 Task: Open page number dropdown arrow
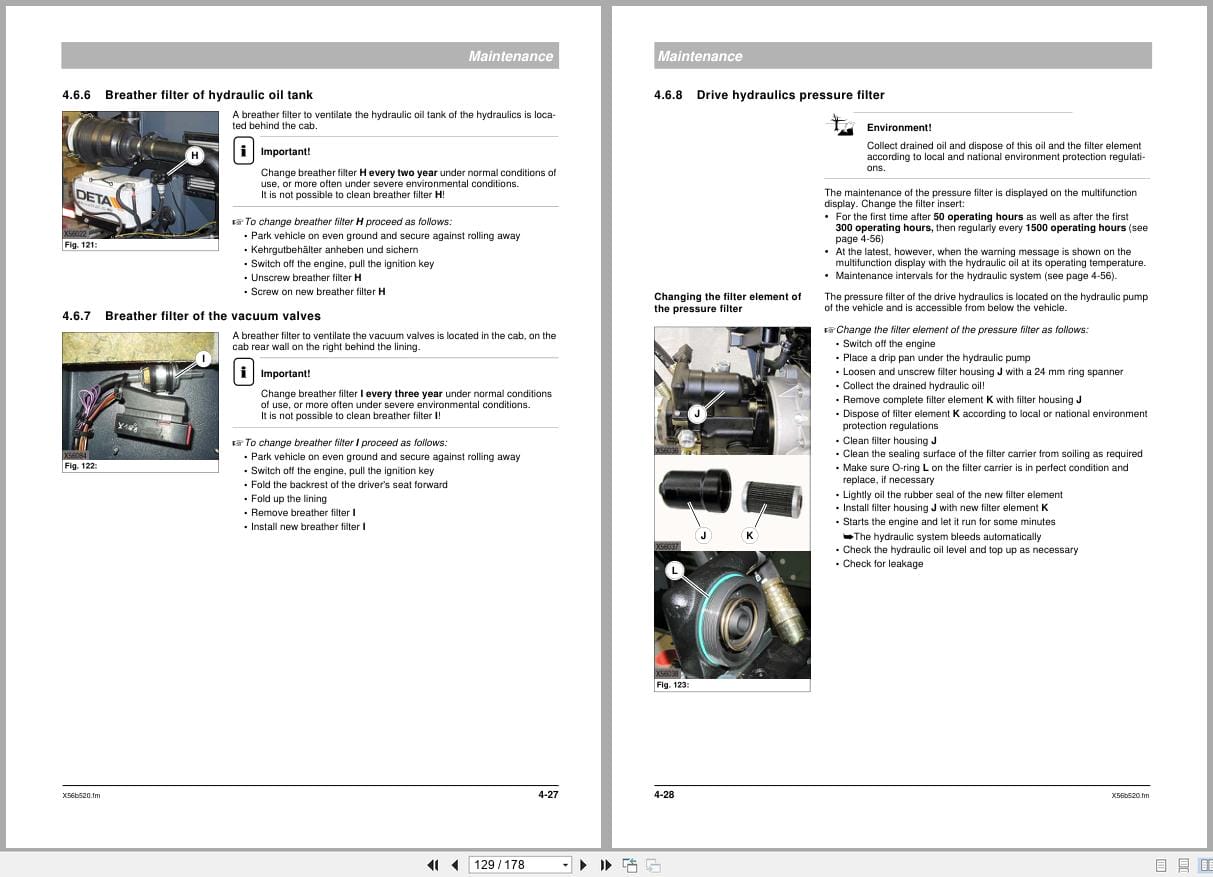point(565,865)
